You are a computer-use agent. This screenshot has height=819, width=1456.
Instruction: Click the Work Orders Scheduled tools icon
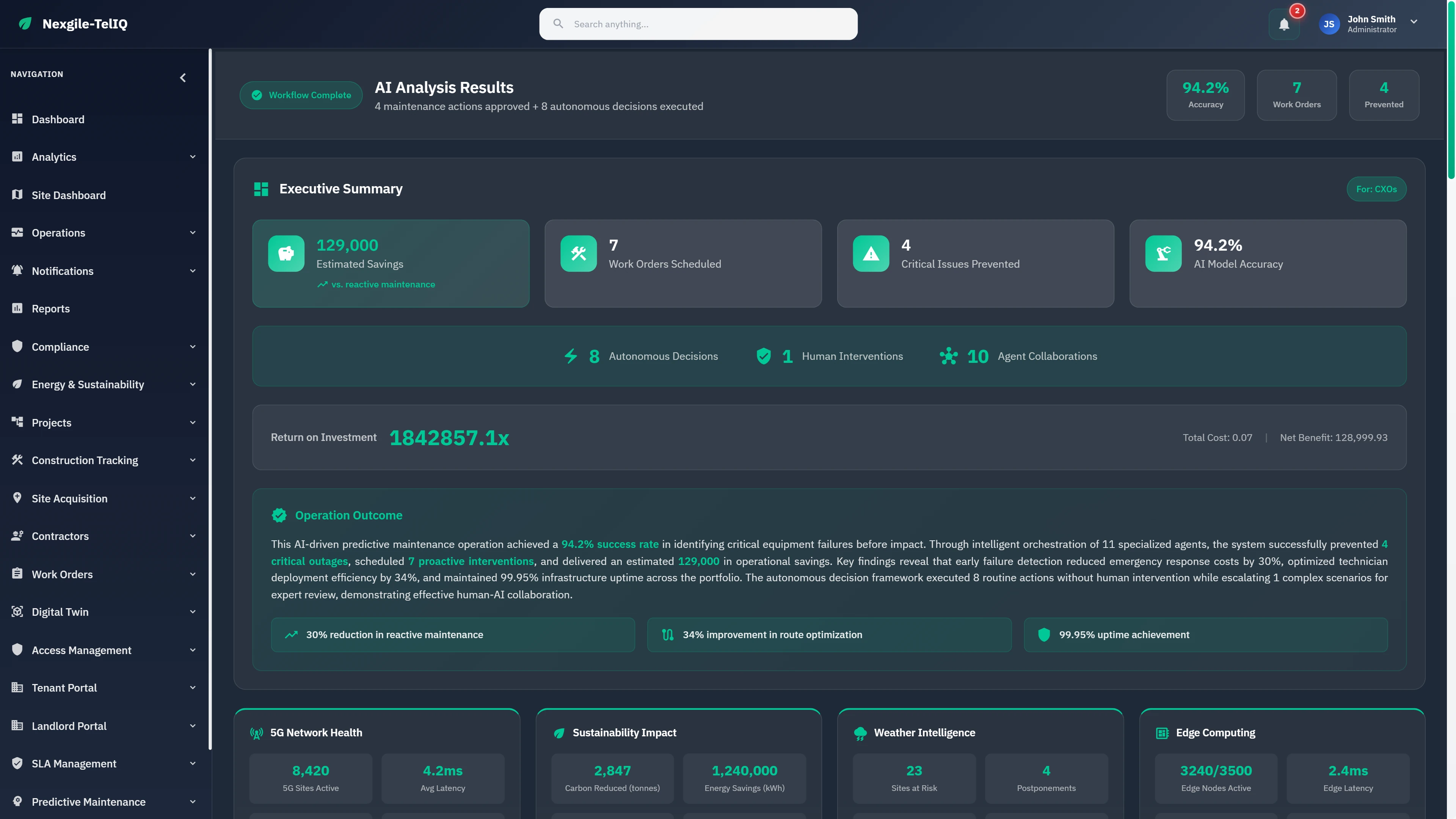578,253
